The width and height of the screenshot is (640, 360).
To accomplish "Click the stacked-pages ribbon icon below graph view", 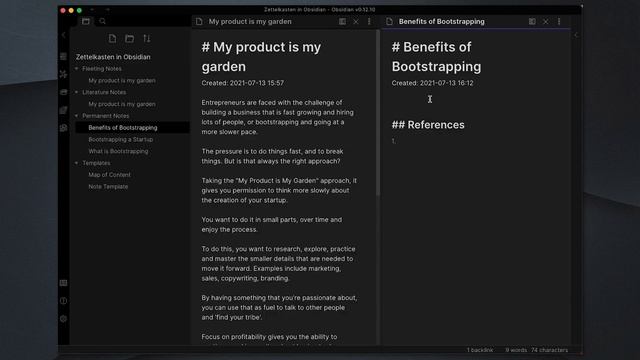I will coord(63,110).
